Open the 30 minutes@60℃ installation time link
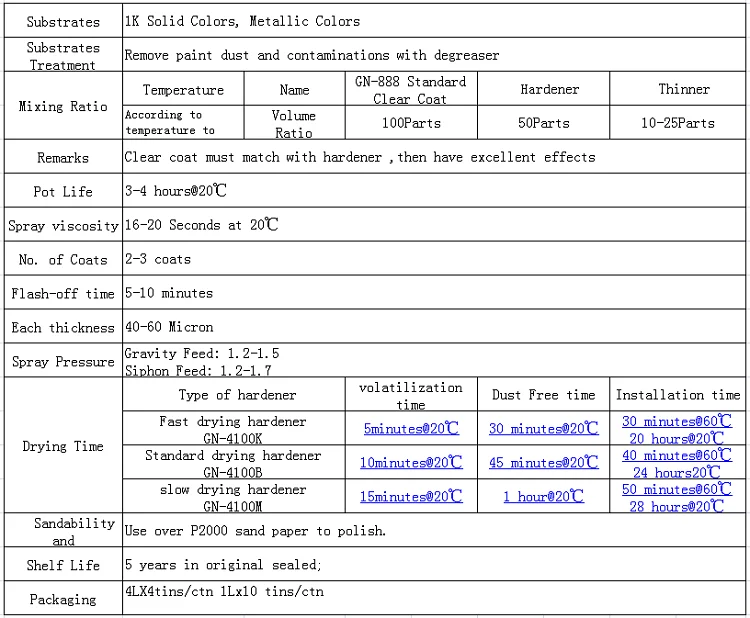Viewport: 750px width, 618px height. click(677, 422)
